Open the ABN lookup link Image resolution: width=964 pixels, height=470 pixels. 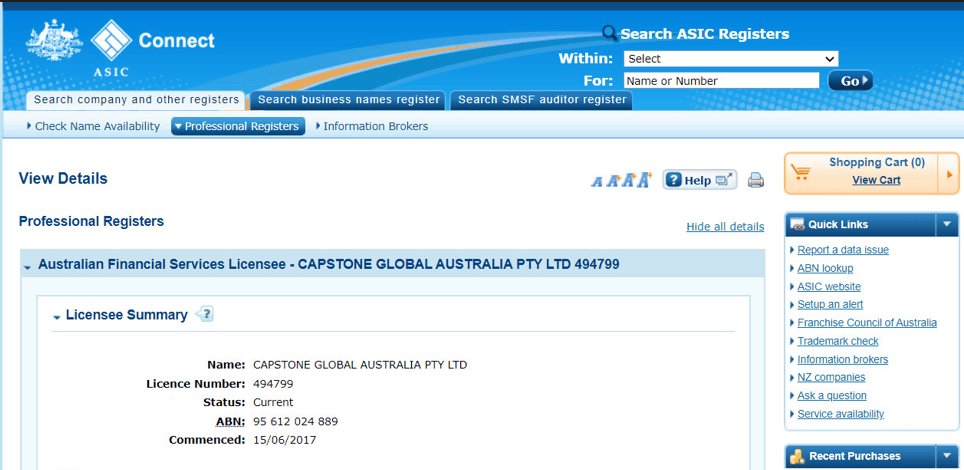825,268
